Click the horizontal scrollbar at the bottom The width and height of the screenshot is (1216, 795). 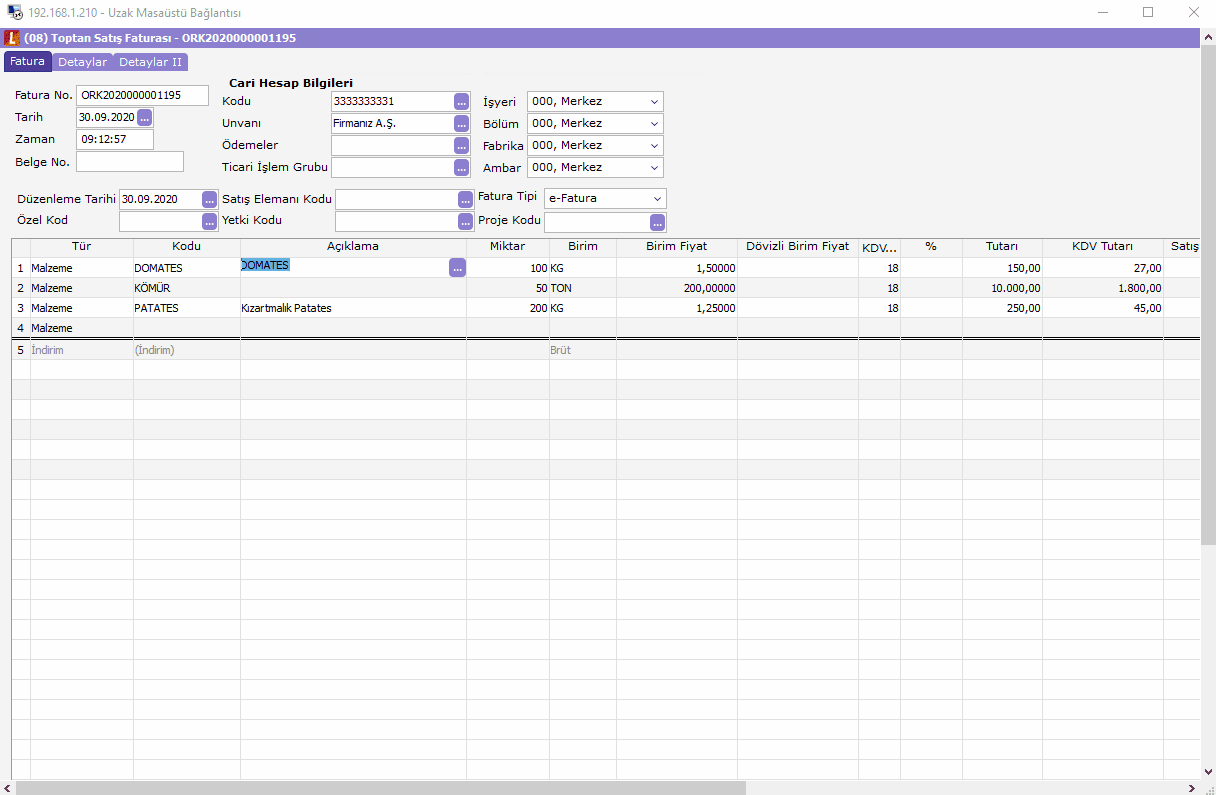tap(380, 788)
